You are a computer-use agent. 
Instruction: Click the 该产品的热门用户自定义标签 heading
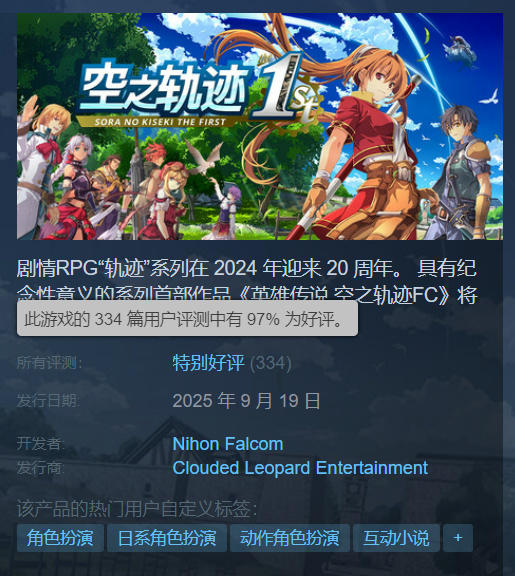(137, 509)
